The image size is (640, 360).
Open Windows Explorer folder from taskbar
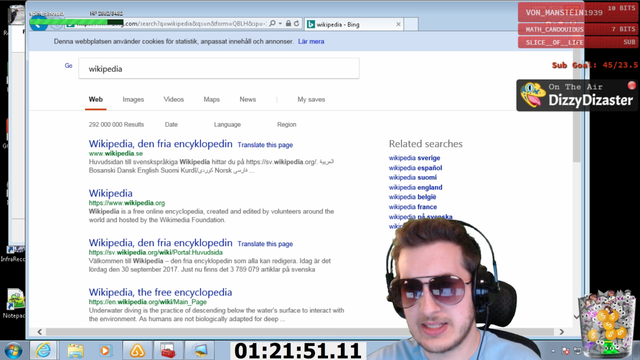(x=75, y=351)
